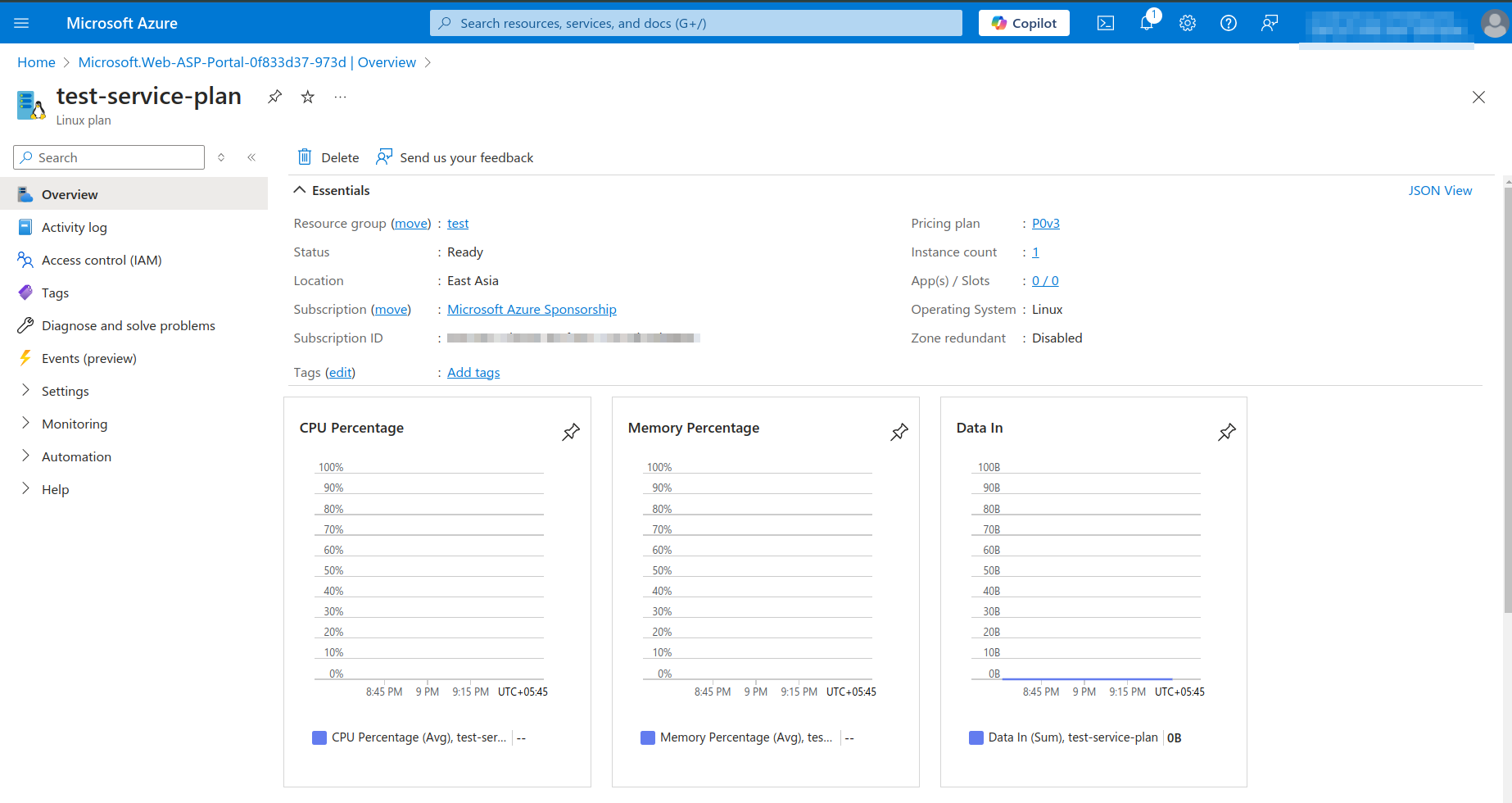
Task: Toggle expand/collapse all menu groups
Action: tap(221, 157)
